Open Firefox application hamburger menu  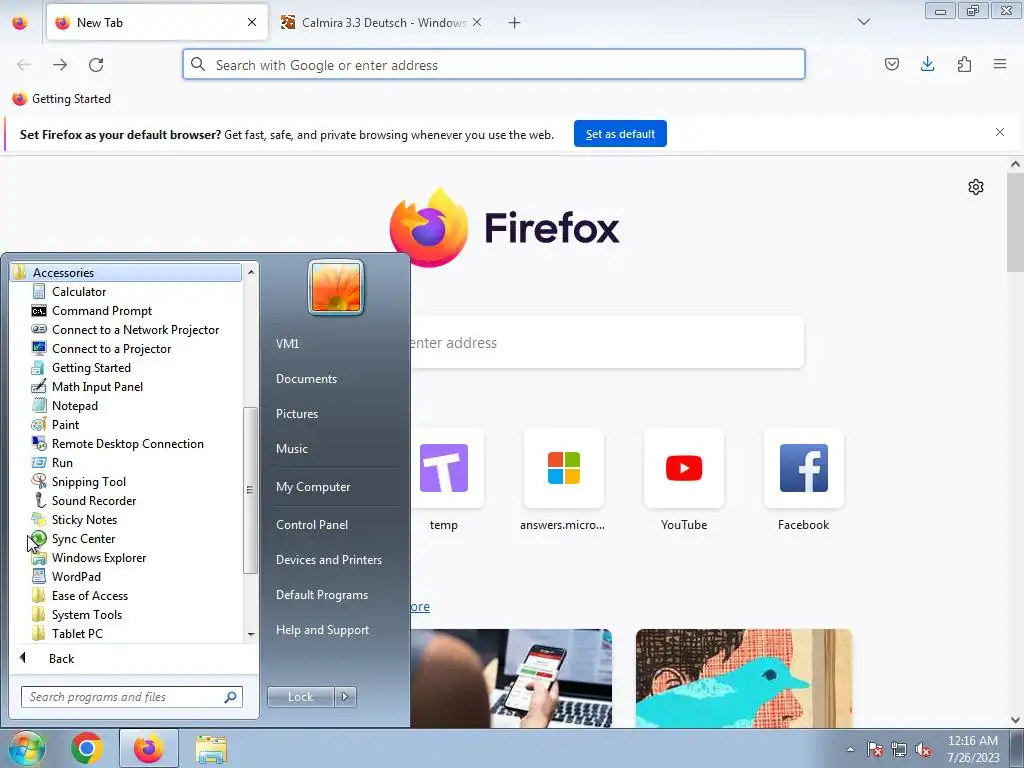(x=1000, y=64)
